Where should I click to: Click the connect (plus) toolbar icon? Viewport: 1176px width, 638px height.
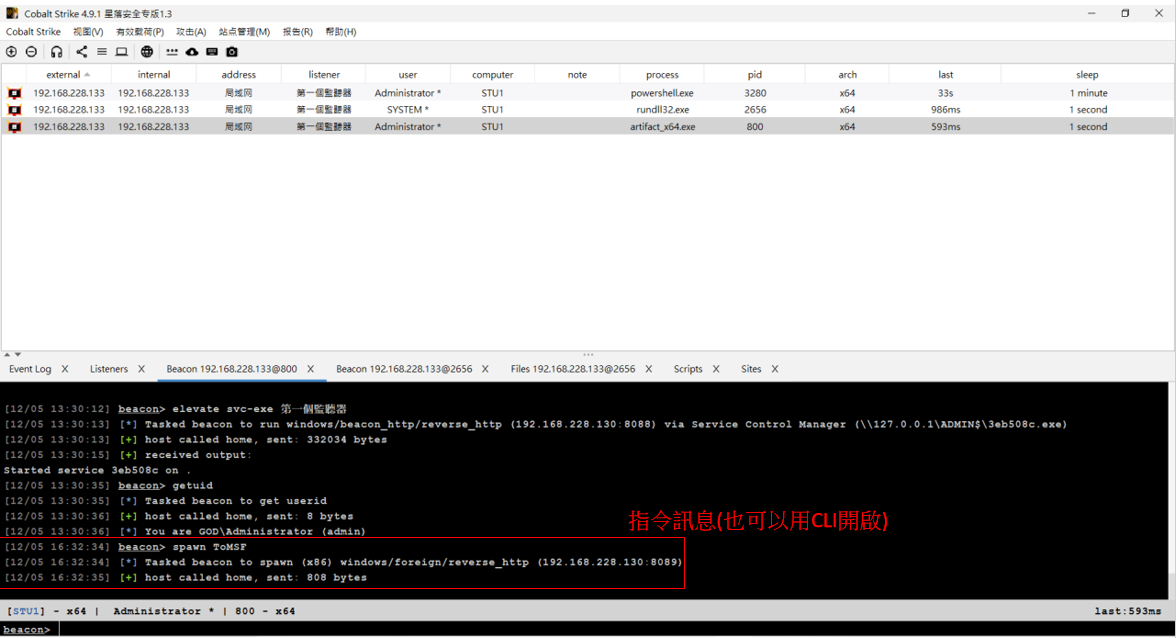[x=11, y=52]
